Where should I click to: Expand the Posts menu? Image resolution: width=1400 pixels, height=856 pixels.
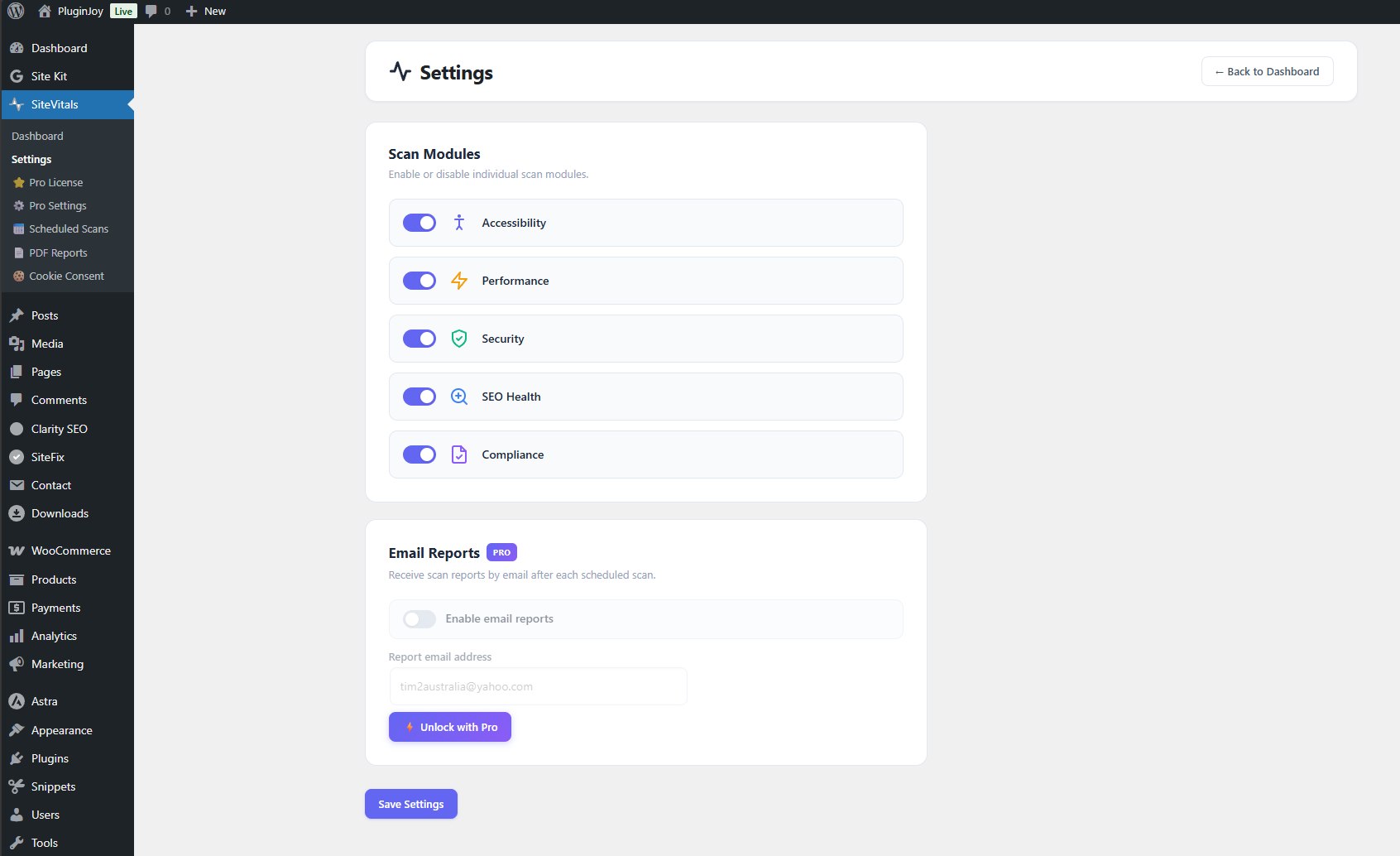(x=43, y=315)
